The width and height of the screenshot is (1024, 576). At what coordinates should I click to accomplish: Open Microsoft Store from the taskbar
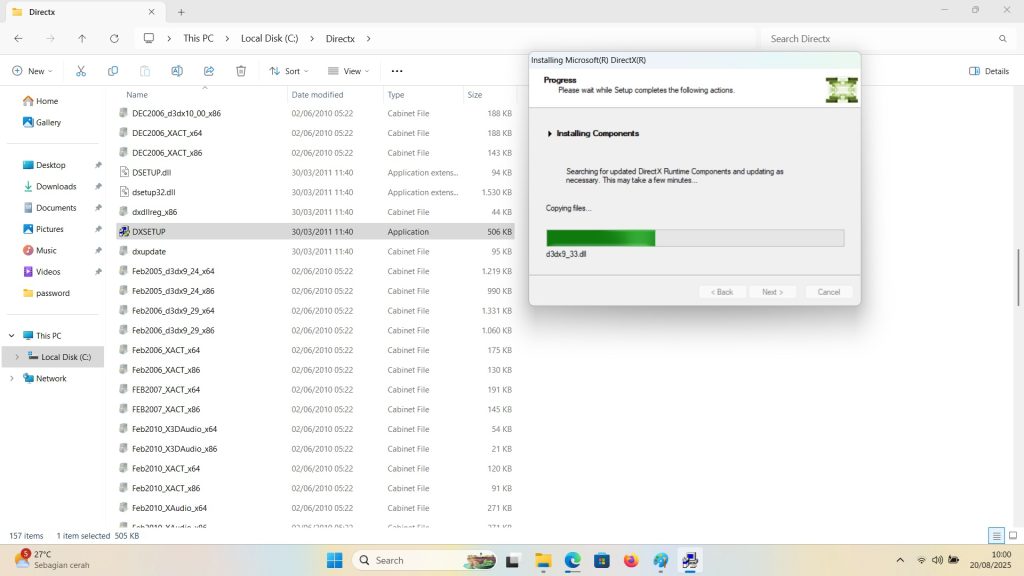pos(601,560)
